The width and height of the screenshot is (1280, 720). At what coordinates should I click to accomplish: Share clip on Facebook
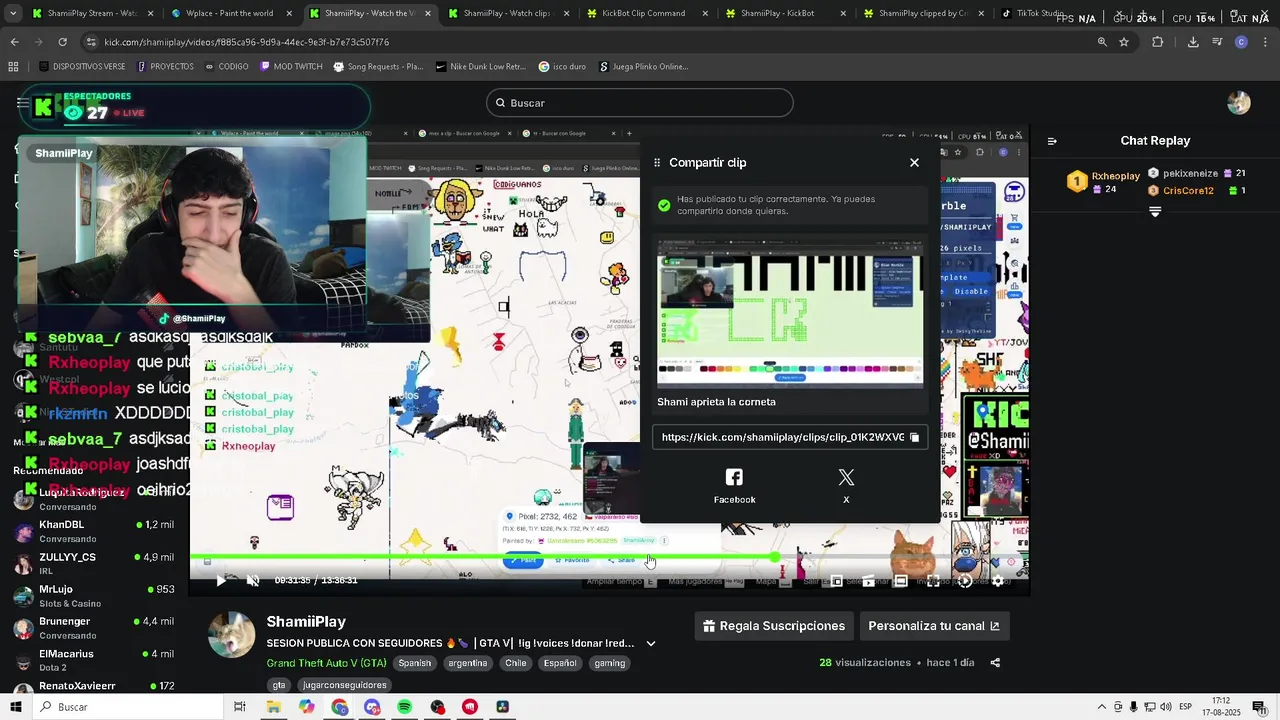(734, 486)
